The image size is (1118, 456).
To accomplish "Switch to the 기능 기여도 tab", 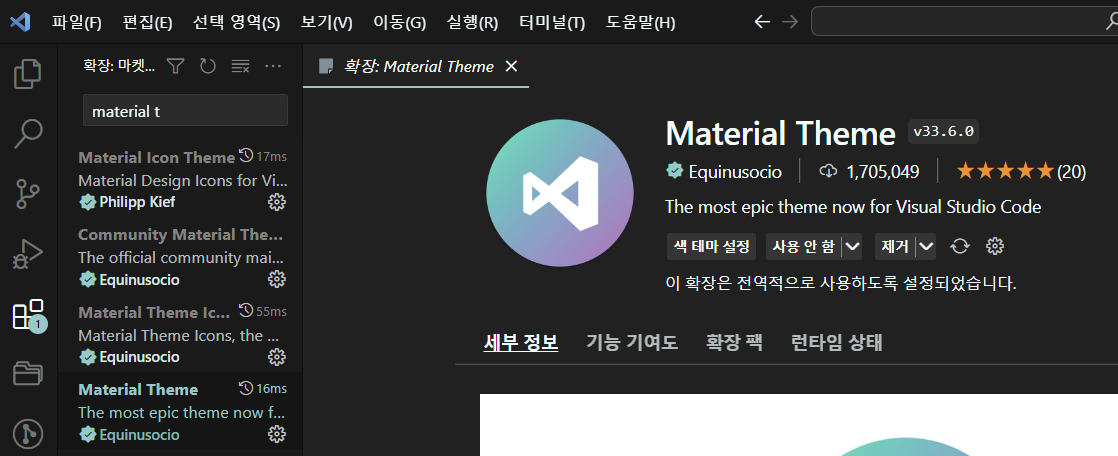I will 632,343.
